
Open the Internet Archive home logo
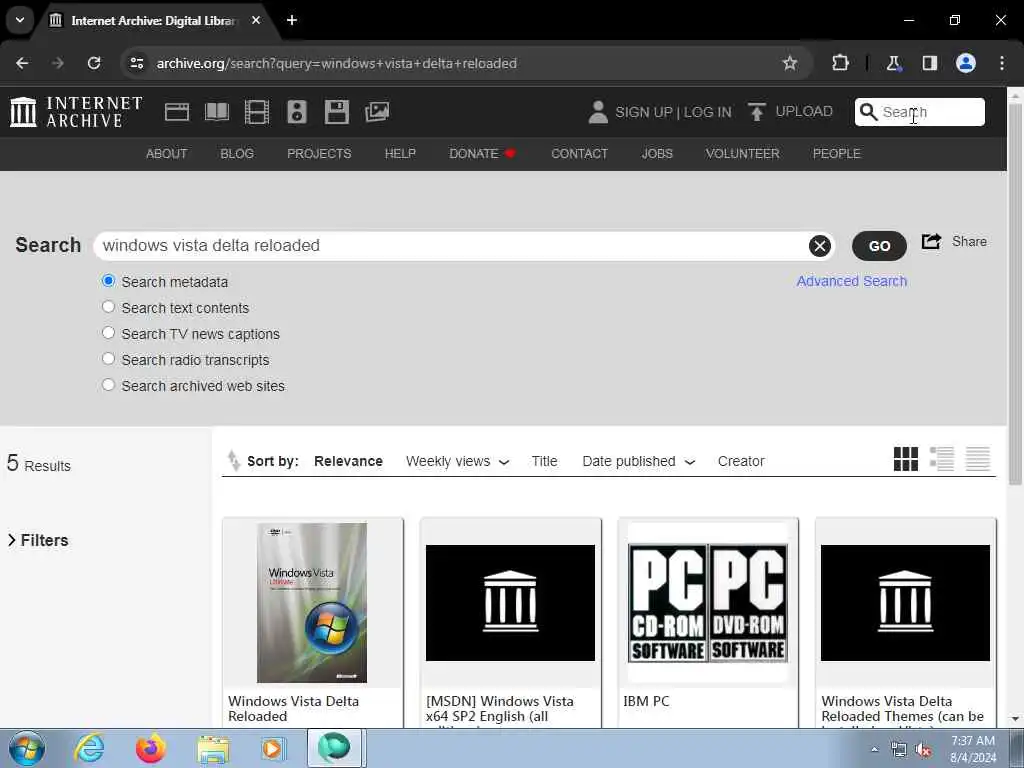click(76, 112)
